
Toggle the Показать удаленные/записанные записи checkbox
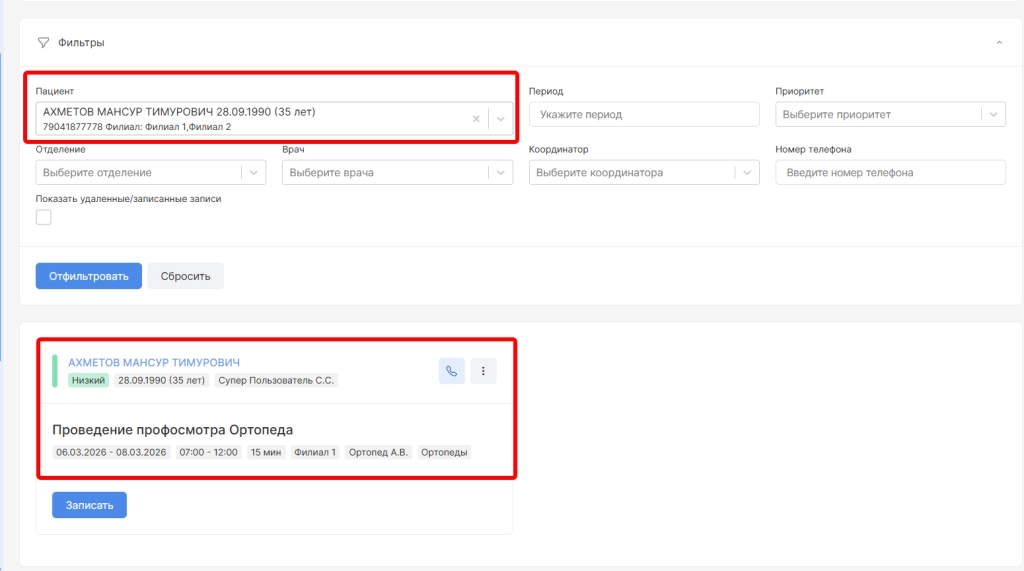[x=43, y=217]
